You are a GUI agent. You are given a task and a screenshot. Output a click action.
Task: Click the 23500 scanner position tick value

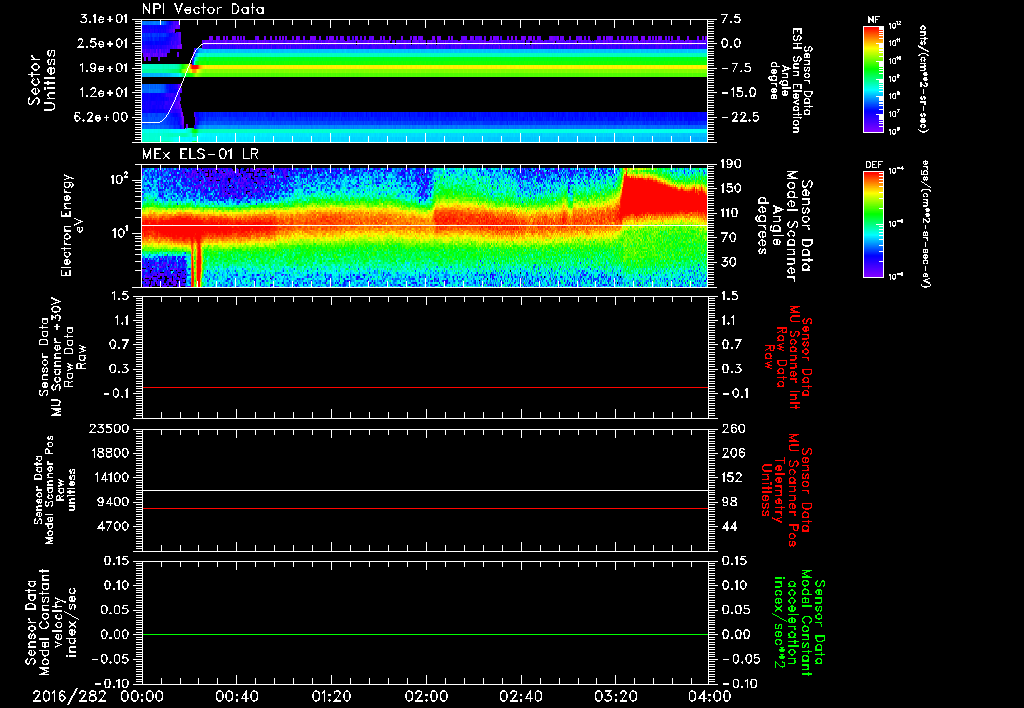pos(109,428)
